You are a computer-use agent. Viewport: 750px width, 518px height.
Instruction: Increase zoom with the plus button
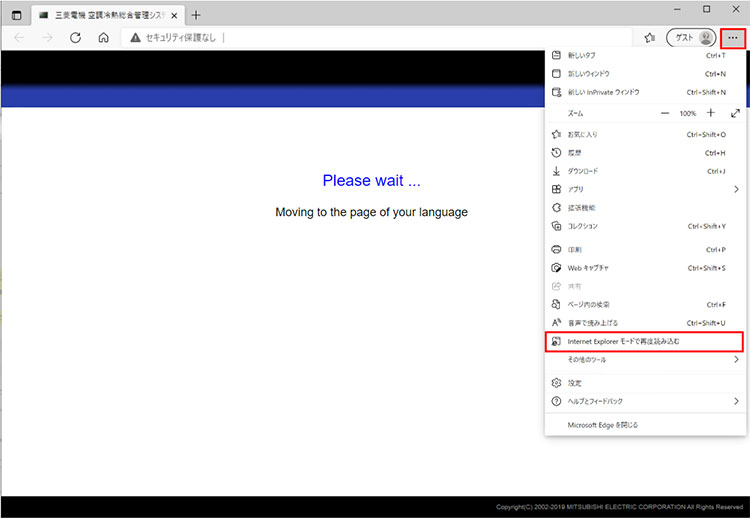click(x=711, y=113)
